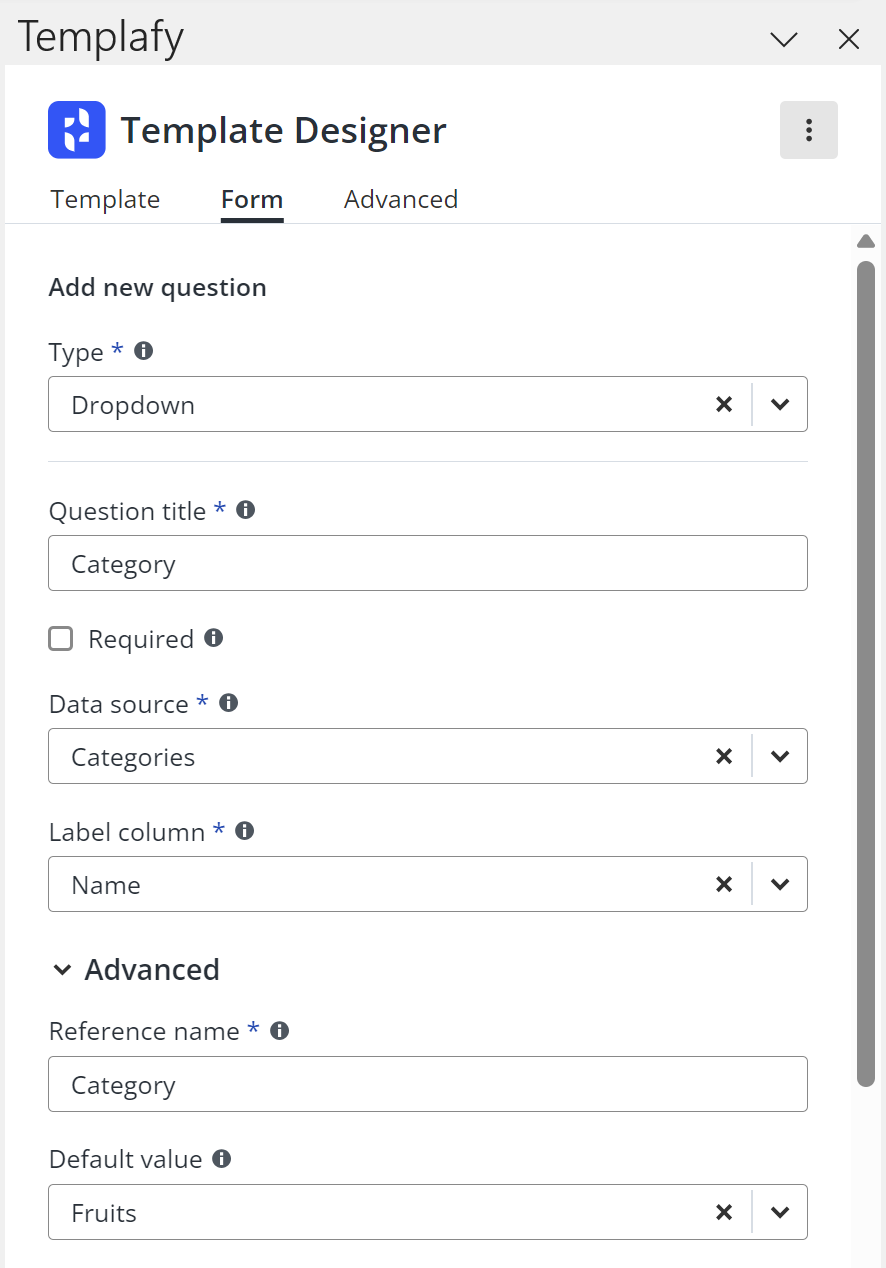Select the Form tab
This screenshot has height=1268, width=886.
pos(252,199)
